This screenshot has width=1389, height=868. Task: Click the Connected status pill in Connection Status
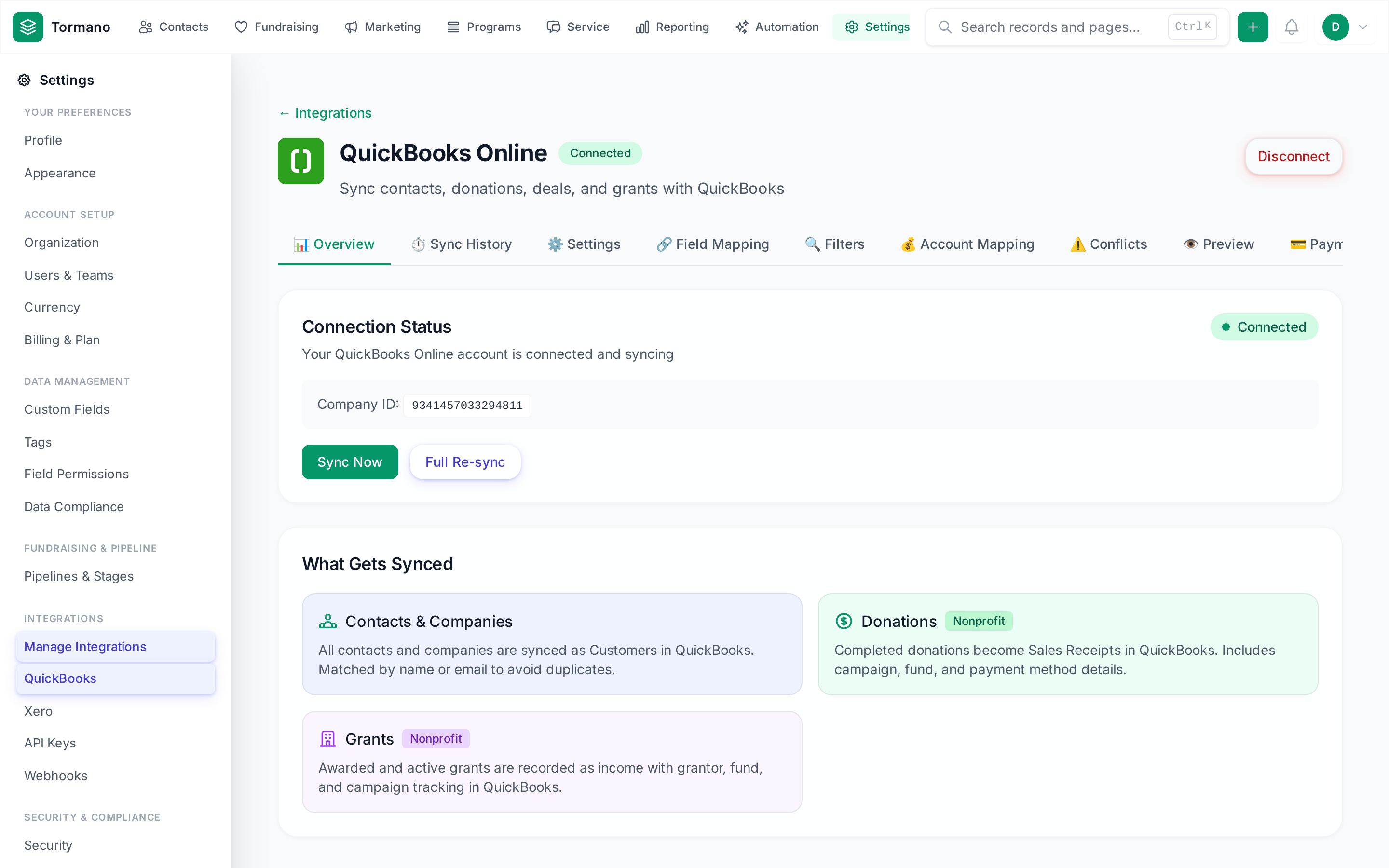1264,326
